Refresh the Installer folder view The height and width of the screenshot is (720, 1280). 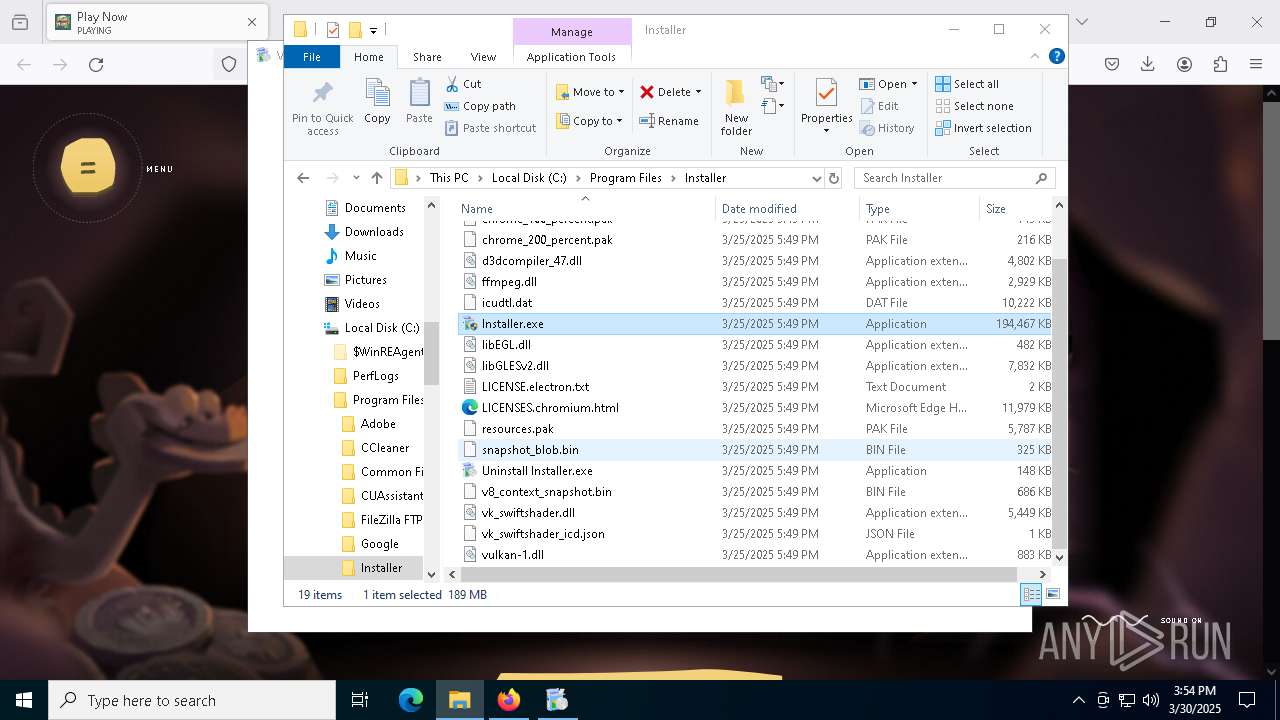point(834,178)
